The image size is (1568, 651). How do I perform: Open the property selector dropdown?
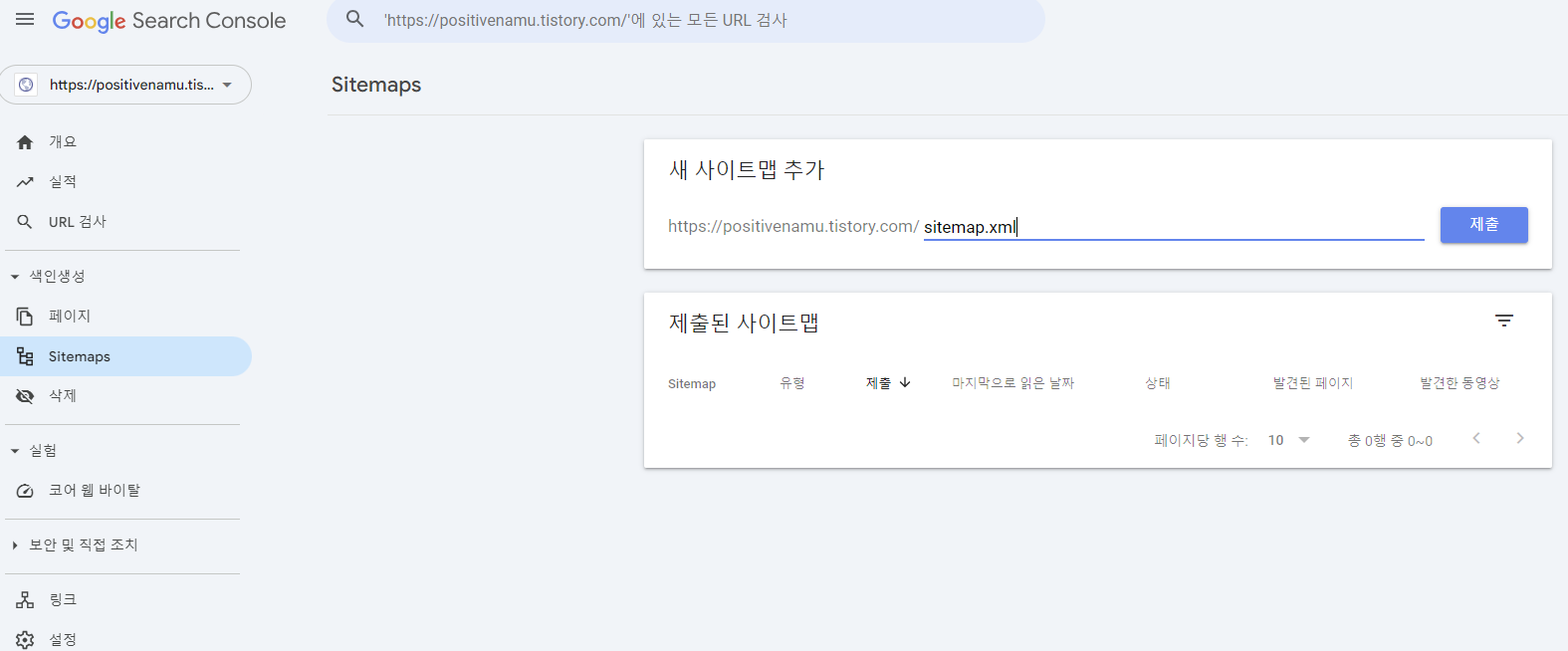(125, 85)
